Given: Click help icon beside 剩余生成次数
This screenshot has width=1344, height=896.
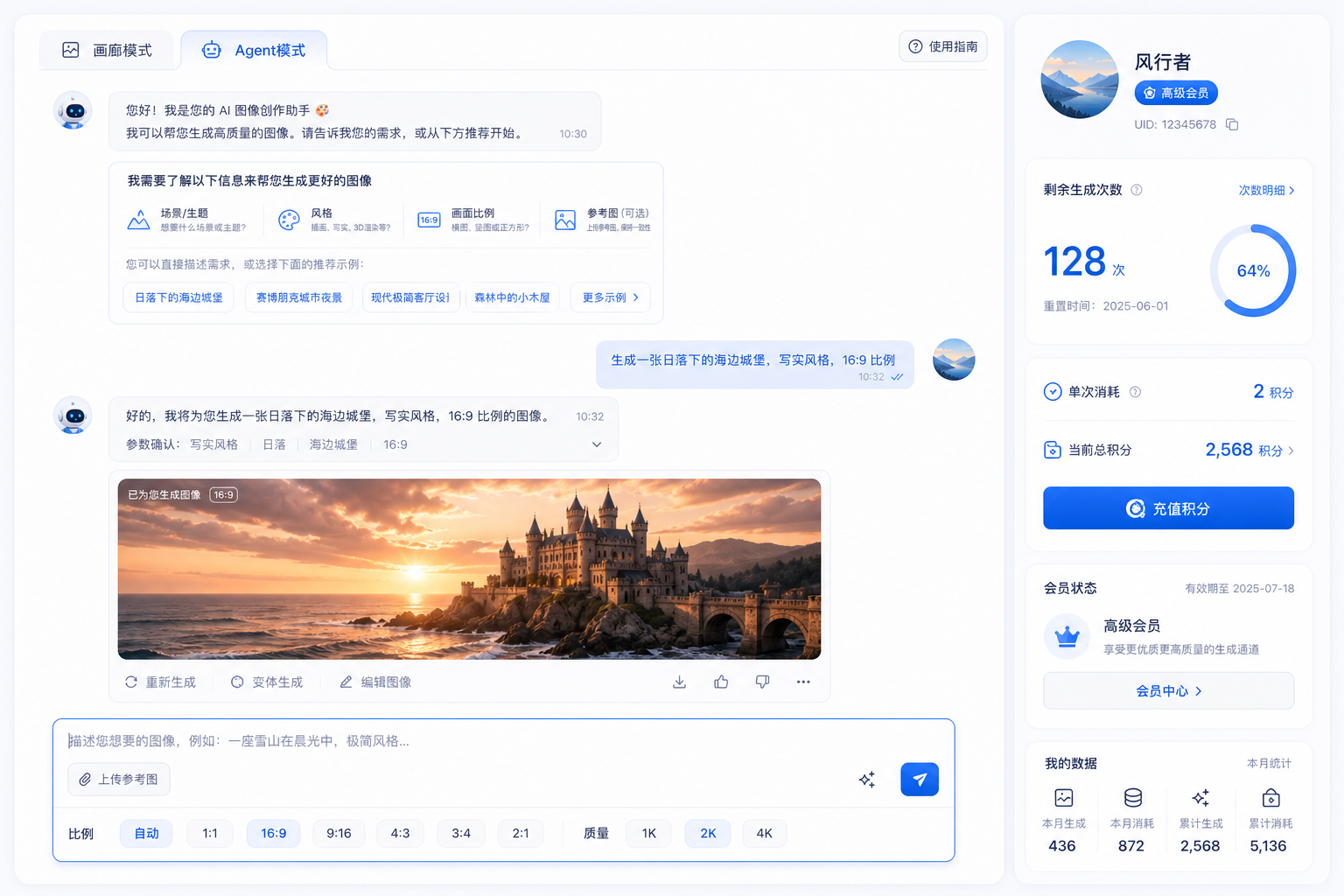Looking at the screenshot, I should [x=1137, y=190].
